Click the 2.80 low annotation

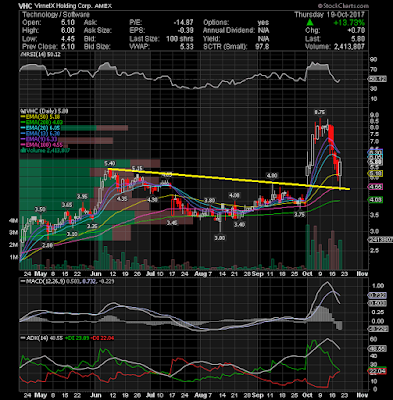(47, 245)
